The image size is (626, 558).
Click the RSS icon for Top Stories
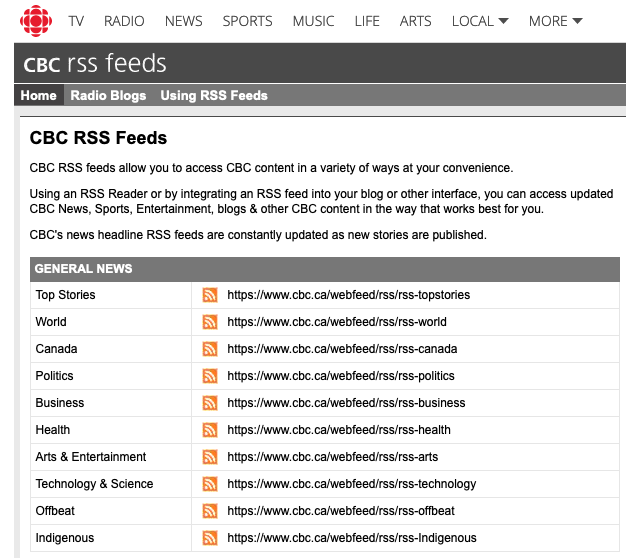[x=210, y=295]
